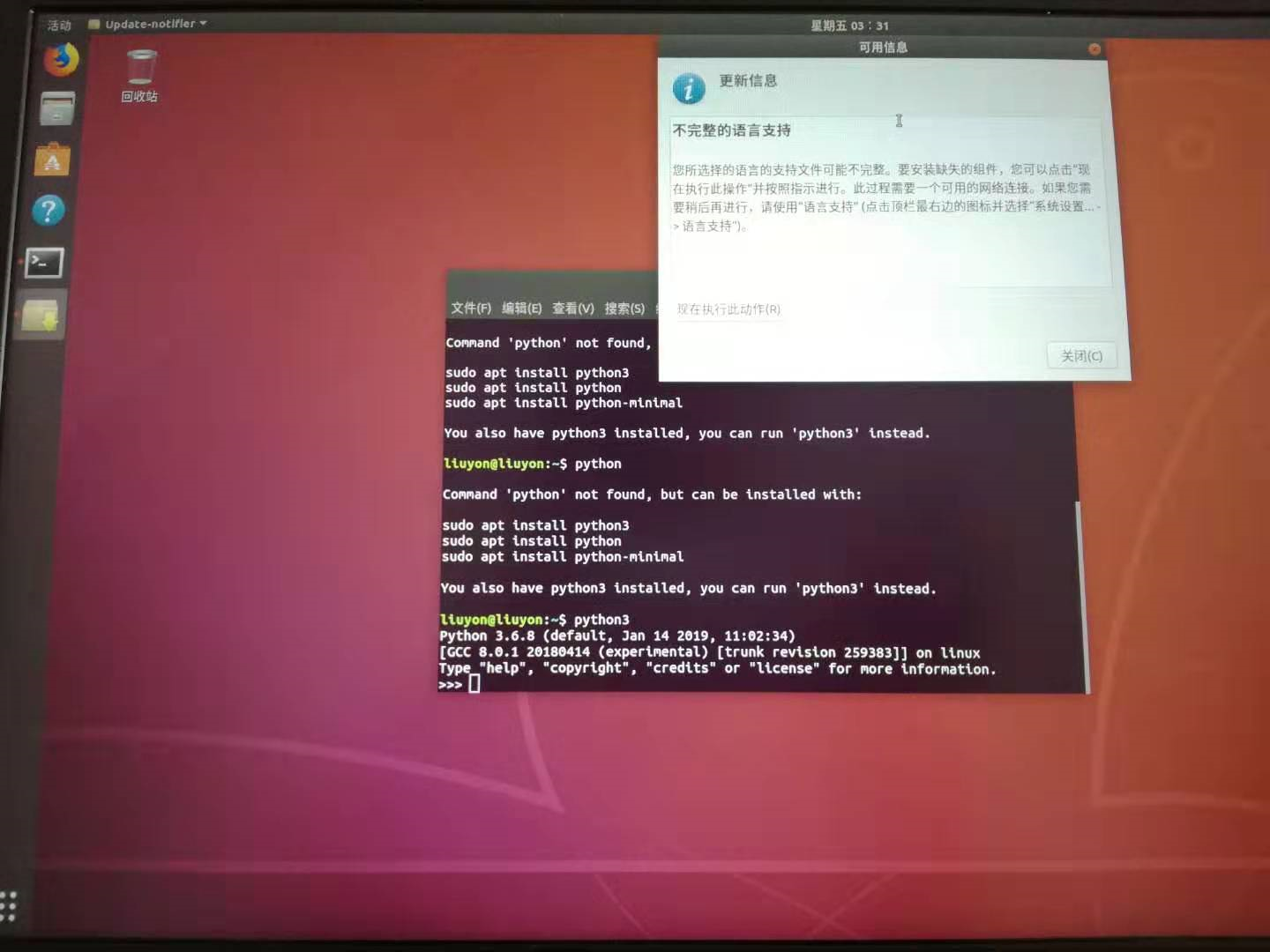Open the 活动 activities overview

pos(58,26)
